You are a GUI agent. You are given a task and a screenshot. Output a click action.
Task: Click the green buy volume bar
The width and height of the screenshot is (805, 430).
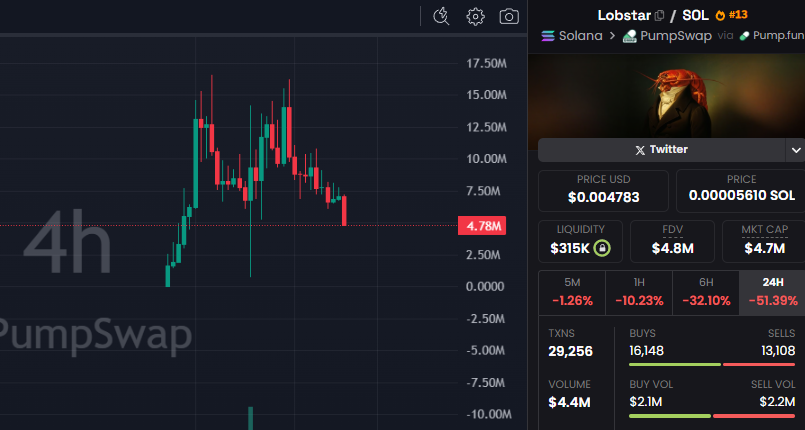point(670,416)
